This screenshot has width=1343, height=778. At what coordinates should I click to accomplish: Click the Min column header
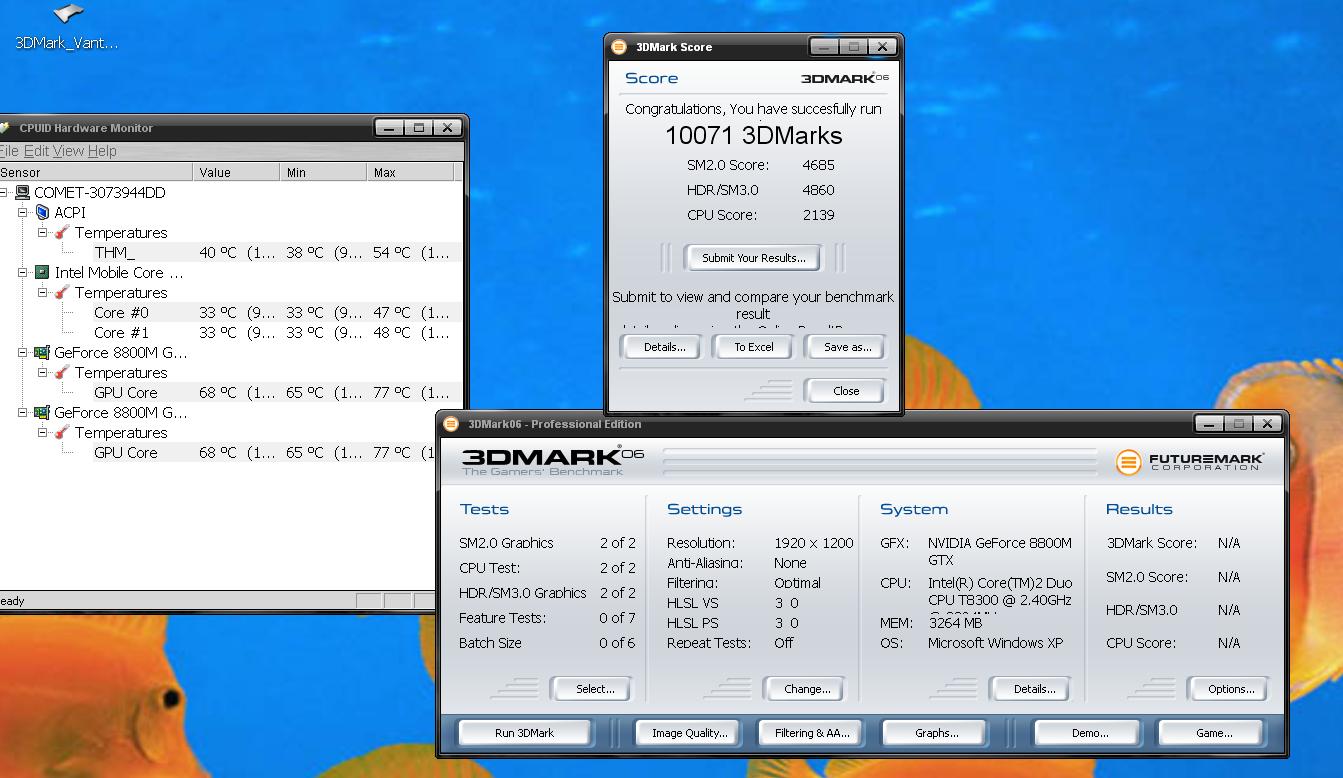[323, 172]
